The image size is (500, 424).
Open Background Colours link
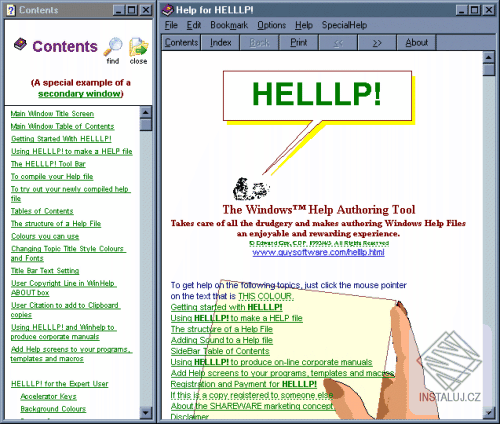53,409
